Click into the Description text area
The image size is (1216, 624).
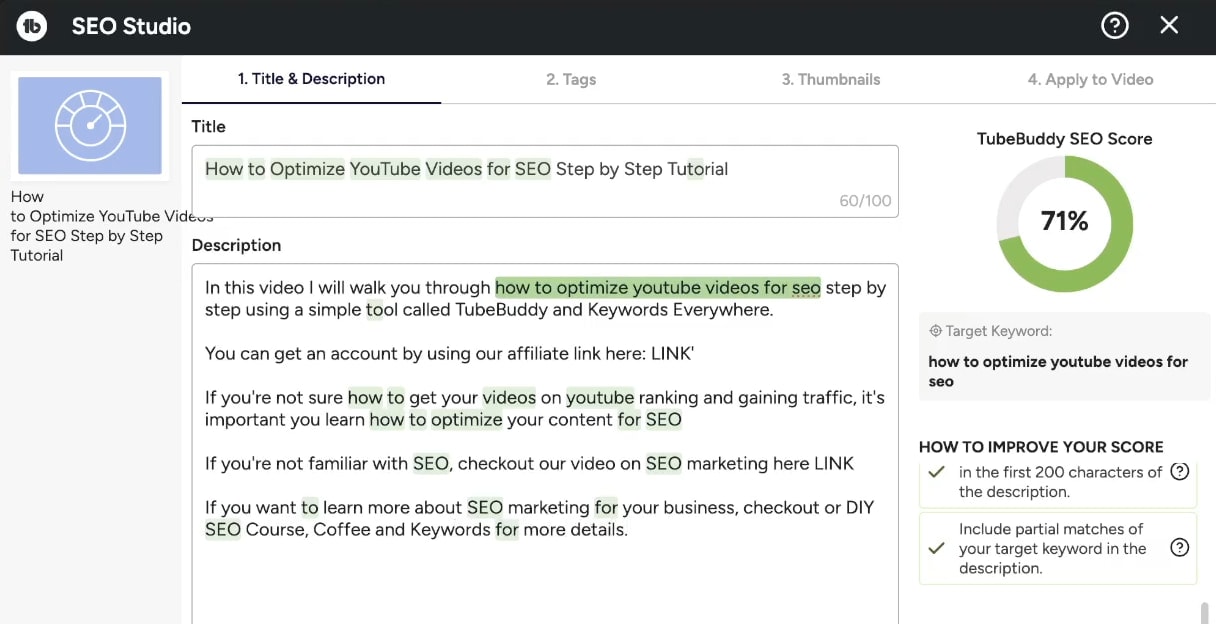pos(545,443)
